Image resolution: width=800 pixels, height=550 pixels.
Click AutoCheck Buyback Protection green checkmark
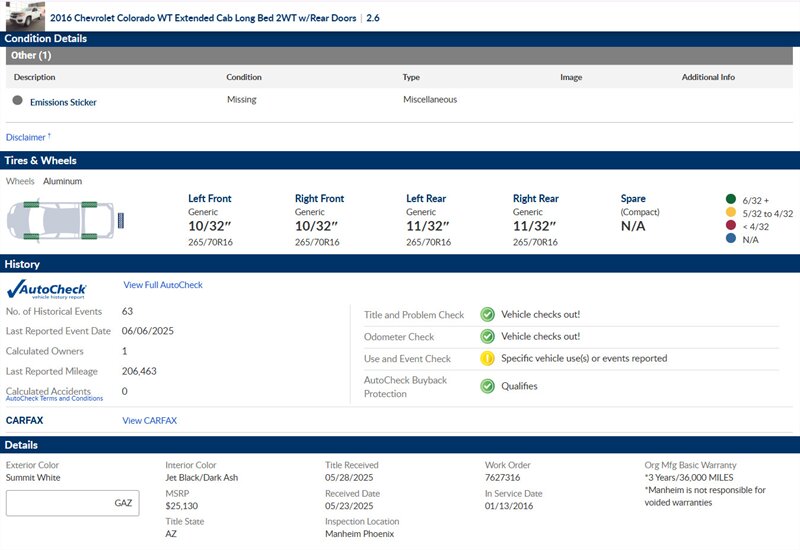[x=487, y=386]
